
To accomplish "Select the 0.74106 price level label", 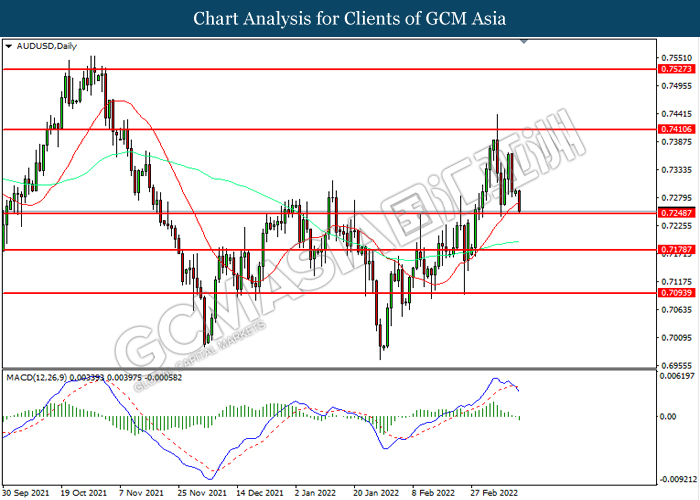I will pyautogui.click(x=677, y=129).
